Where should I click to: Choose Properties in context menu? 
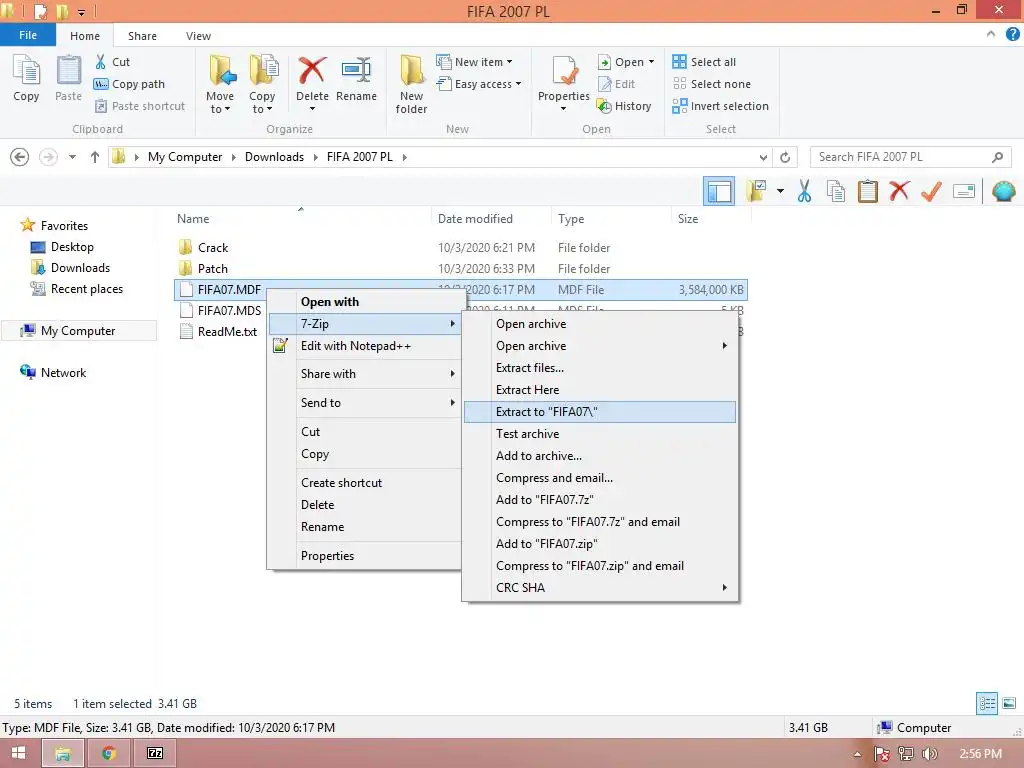tap(364, 556)
